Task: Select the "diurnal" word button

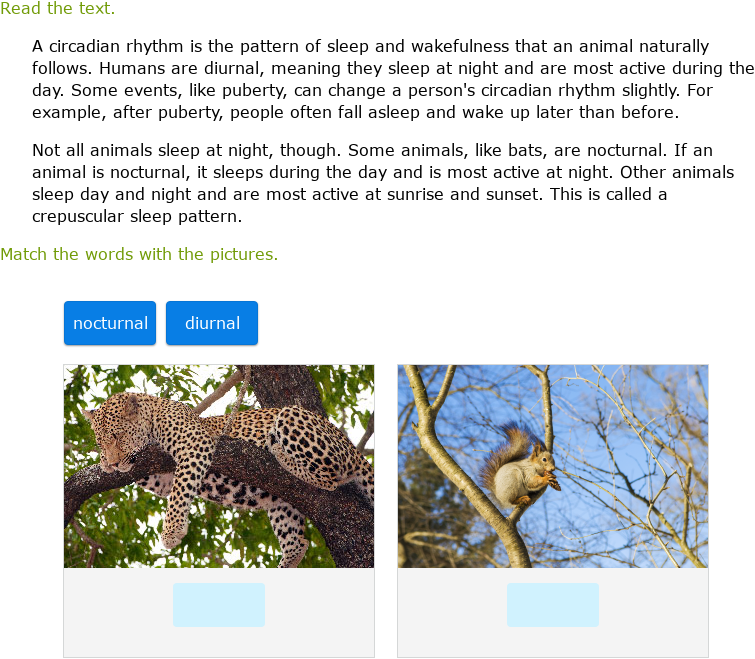Action: (x=212, y=323)
